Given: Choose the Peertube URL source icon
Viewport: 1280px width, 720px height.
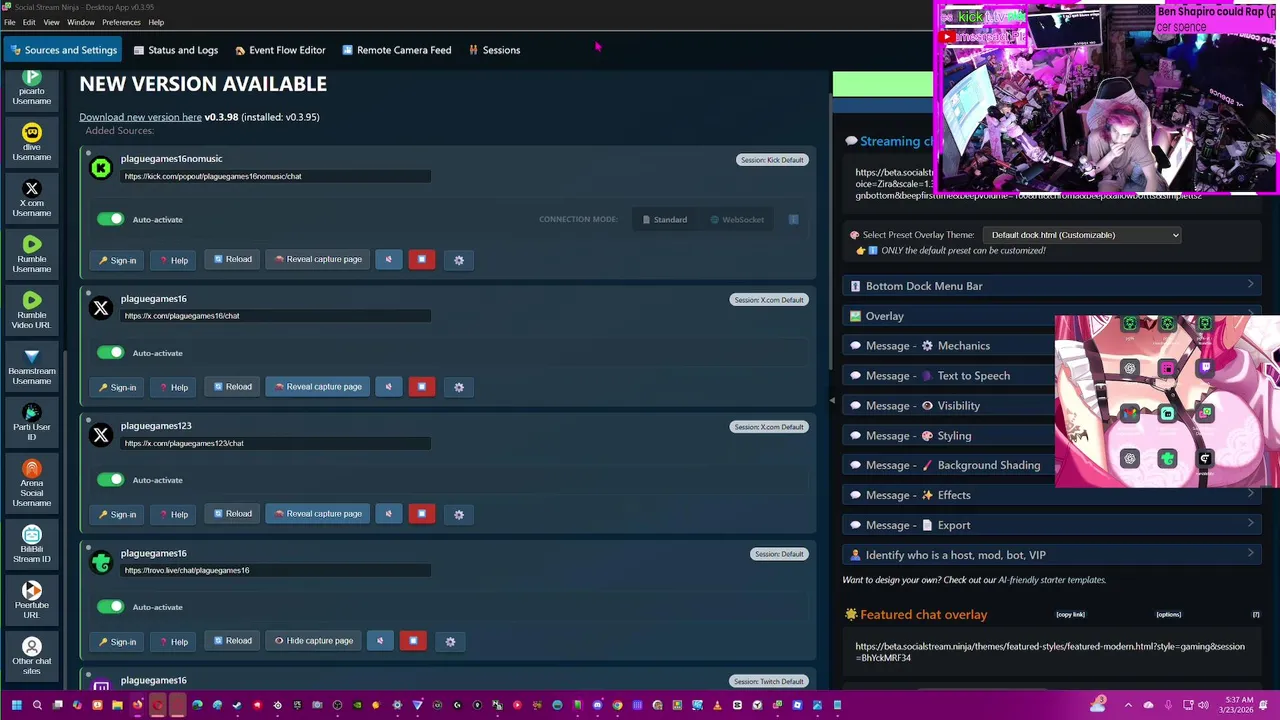Looking at the screenshot, I should point(32,600).
